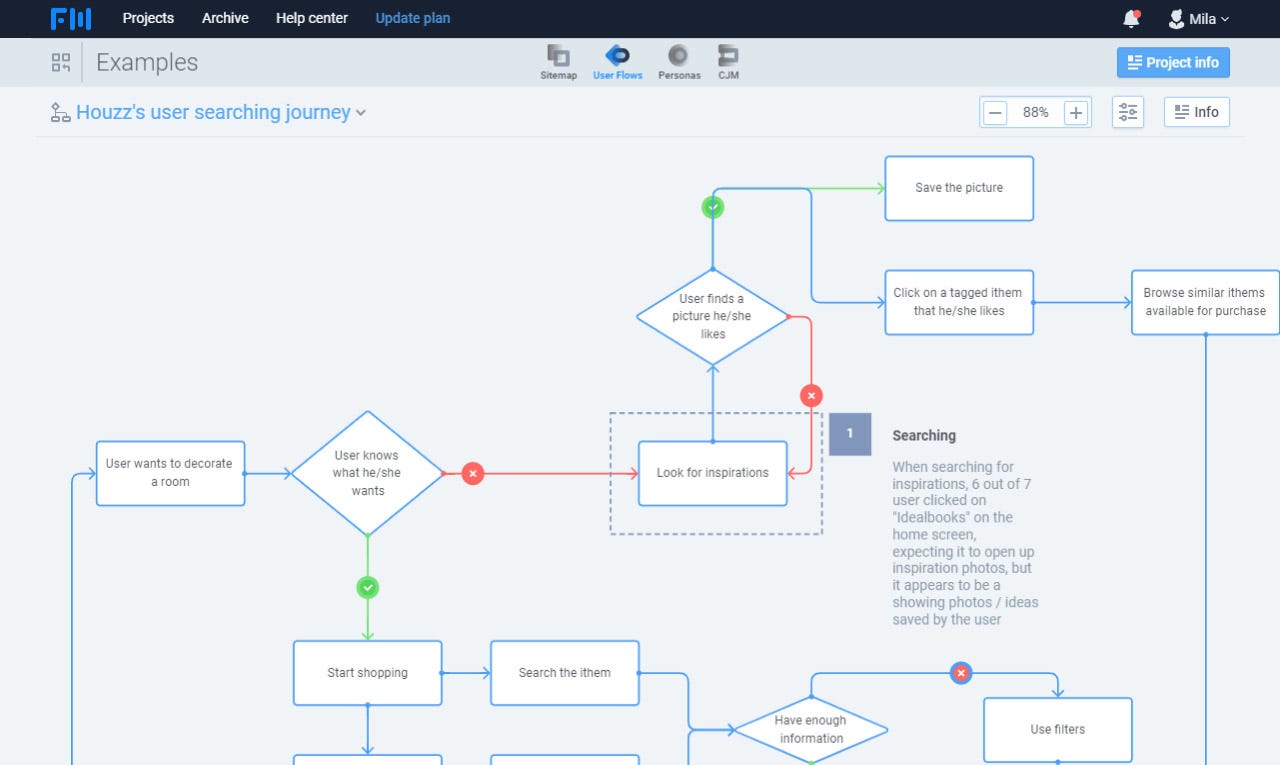Select the Look for inspirations node
This screenshot has width=1280, height=765.
click(x=712, y=472)
